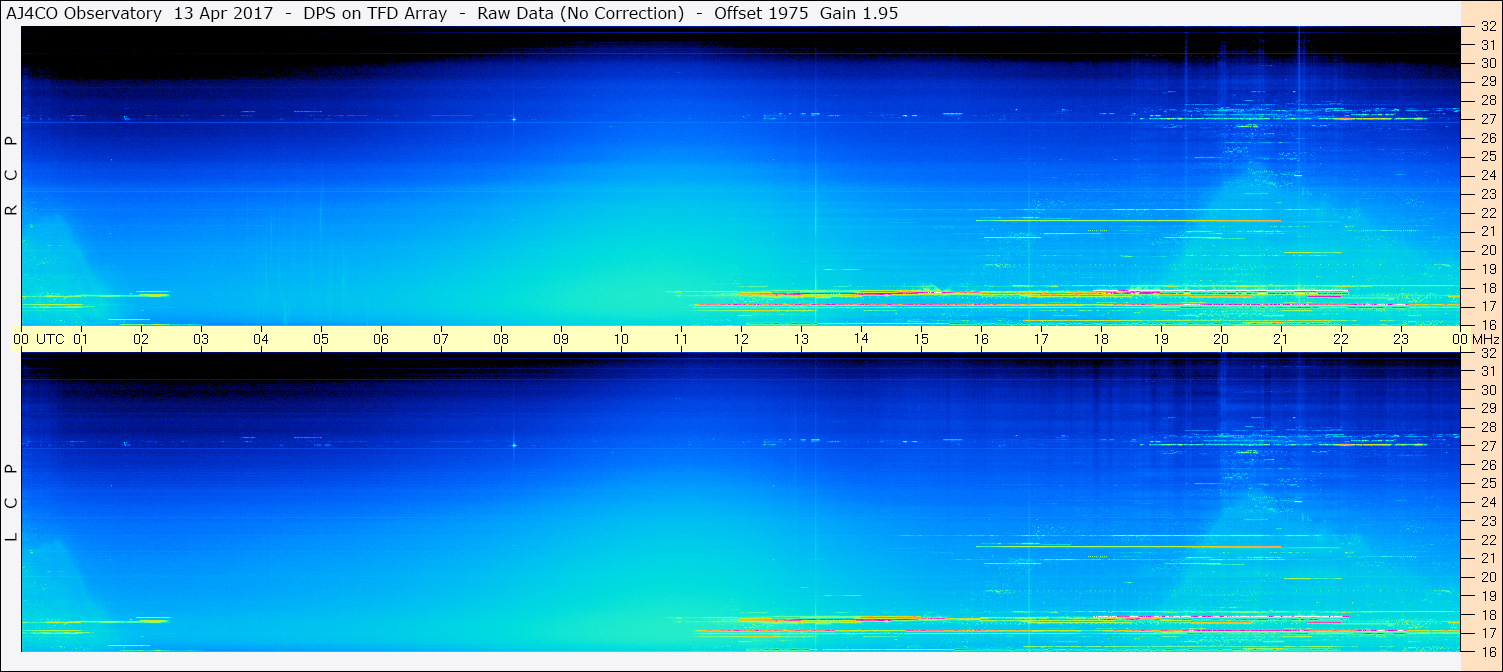Pick the 06 hour time marker
The width and height of the screenshot is (1503, 672).
[381, 339]
